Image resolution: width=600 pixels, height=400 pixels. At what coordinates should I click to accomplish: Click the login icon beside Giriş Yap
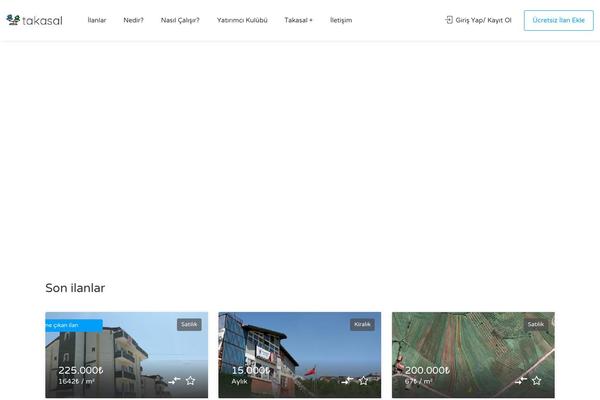[x=449, y=20]
